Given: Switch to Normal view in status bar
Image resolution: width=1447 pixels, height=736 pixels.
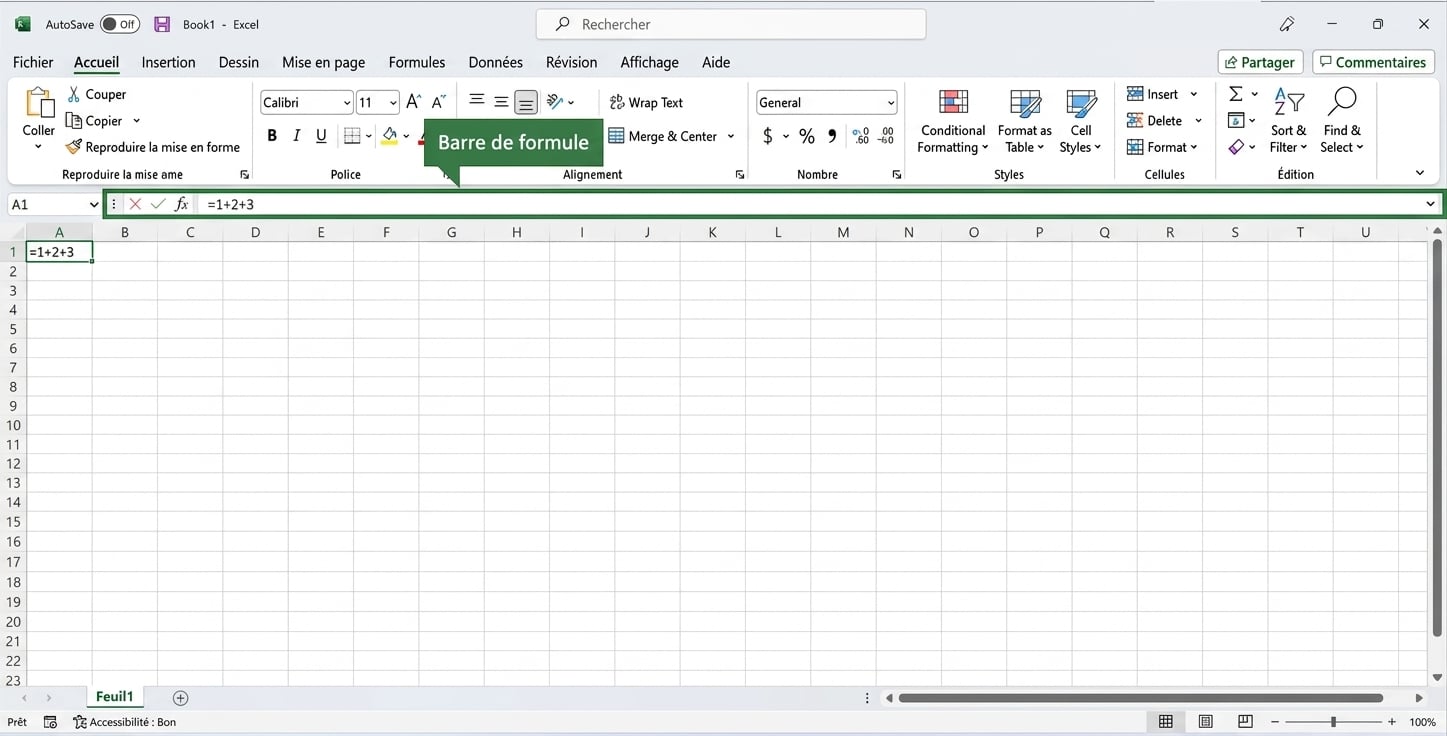Looking at the screenshot, I should [1166, 722].
